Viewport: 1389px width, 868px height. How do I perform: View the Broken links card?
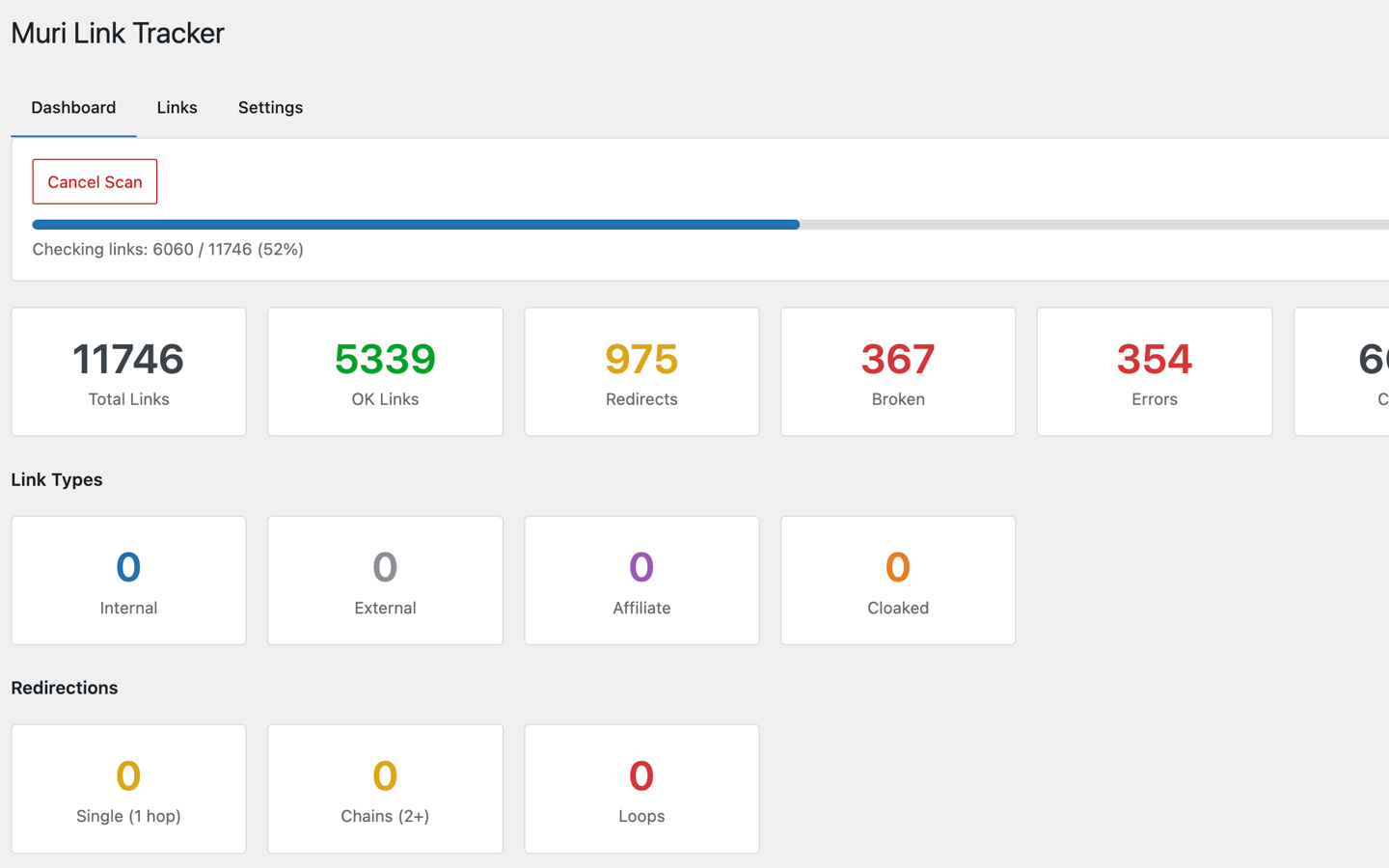coord(898,371)
